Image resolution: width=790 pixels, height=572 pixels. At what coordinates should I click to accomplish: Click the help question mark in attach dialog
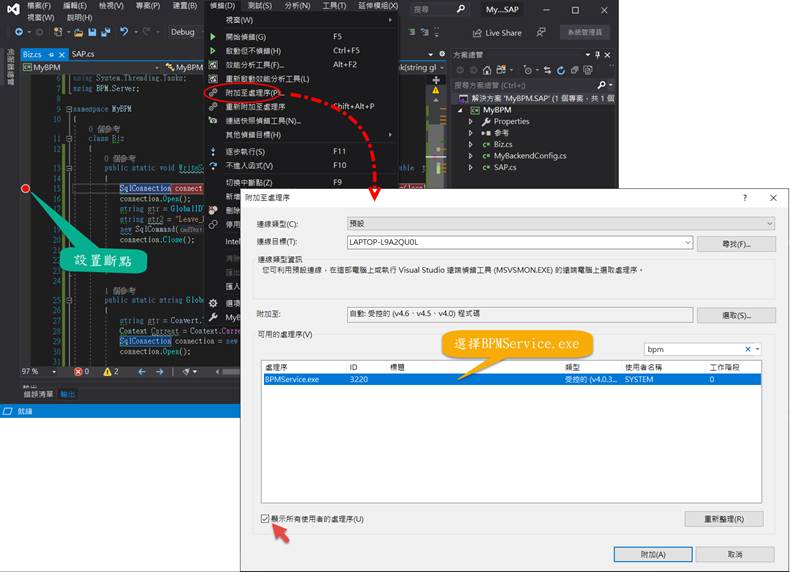(x=745, y=198)
